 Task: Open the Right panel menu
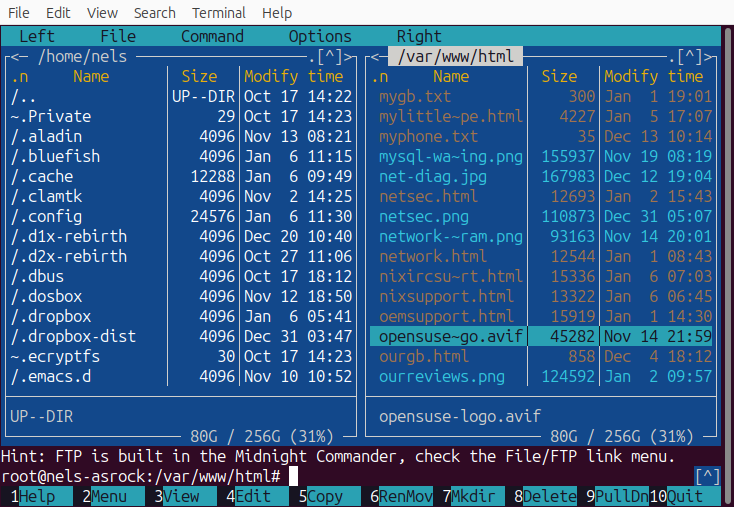pyautogui.click(x=419, y=36)
